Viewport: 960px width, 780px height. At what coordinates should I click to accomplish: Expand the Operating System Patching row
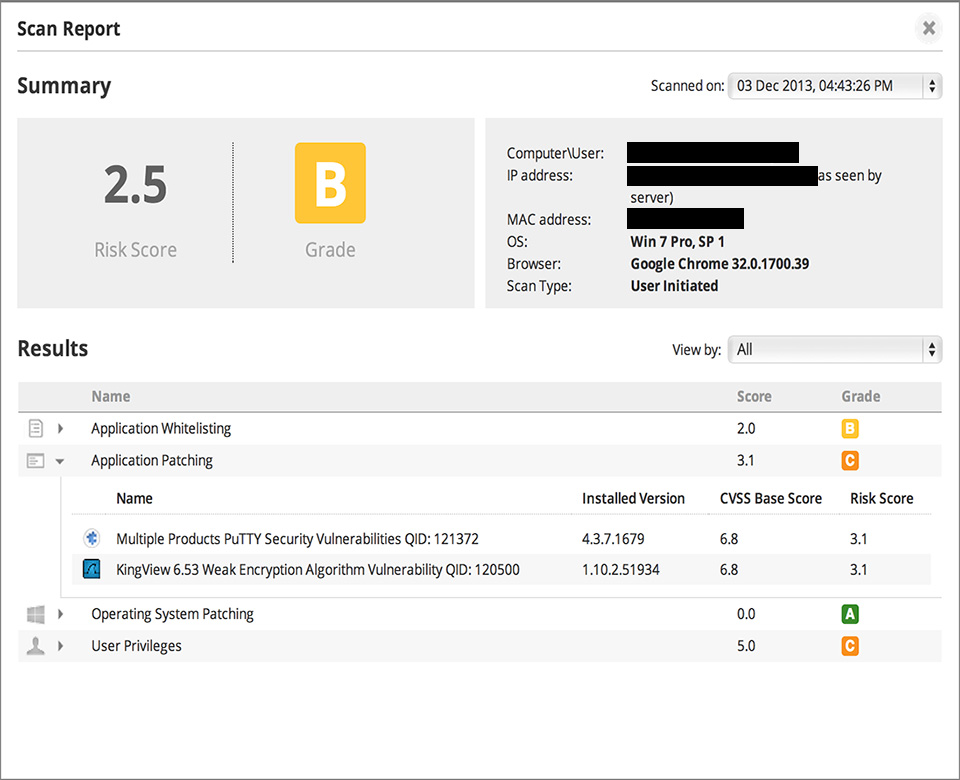click(x=60, y=613)
